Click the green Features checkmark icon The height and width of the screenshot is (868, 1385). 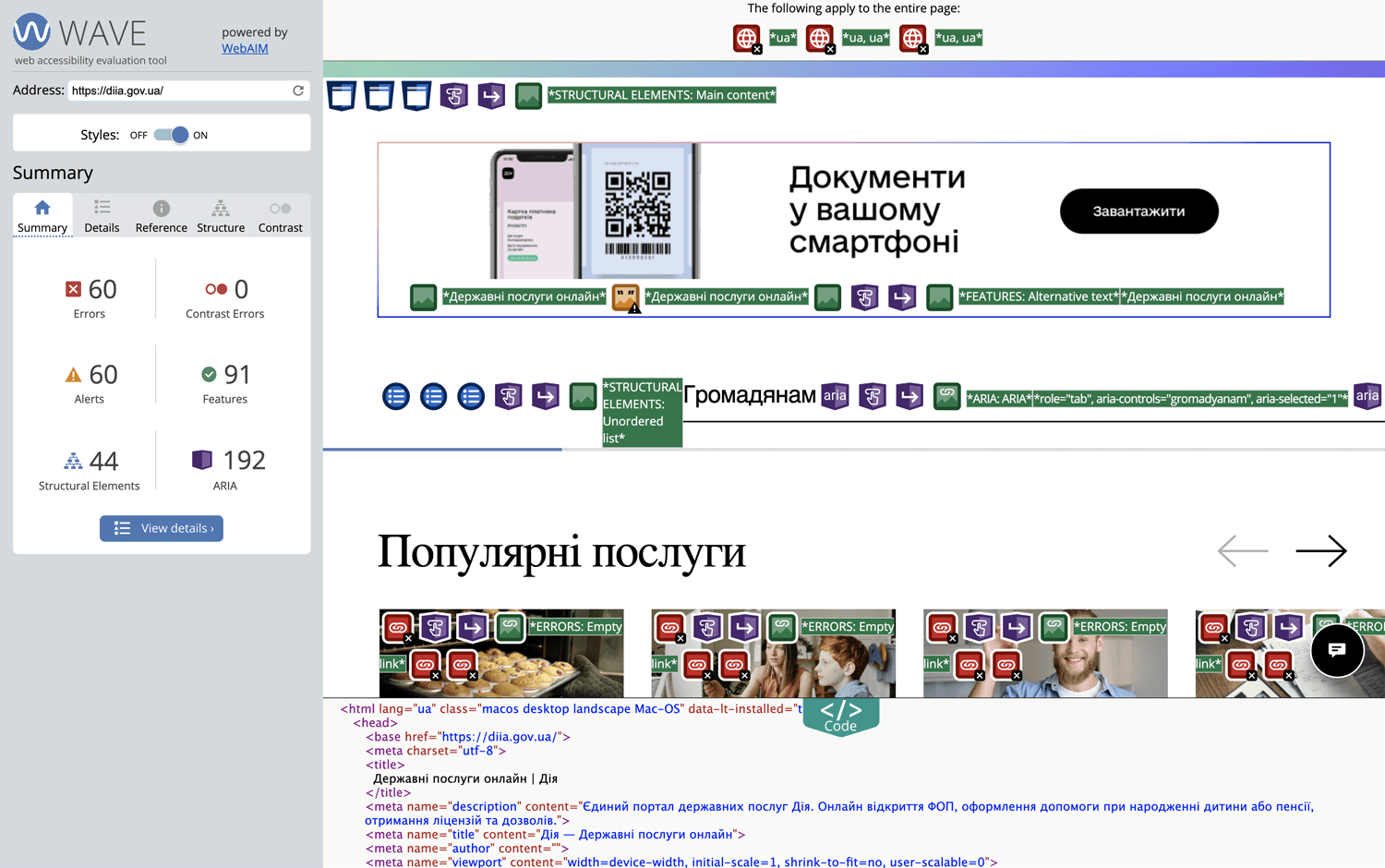210,374
